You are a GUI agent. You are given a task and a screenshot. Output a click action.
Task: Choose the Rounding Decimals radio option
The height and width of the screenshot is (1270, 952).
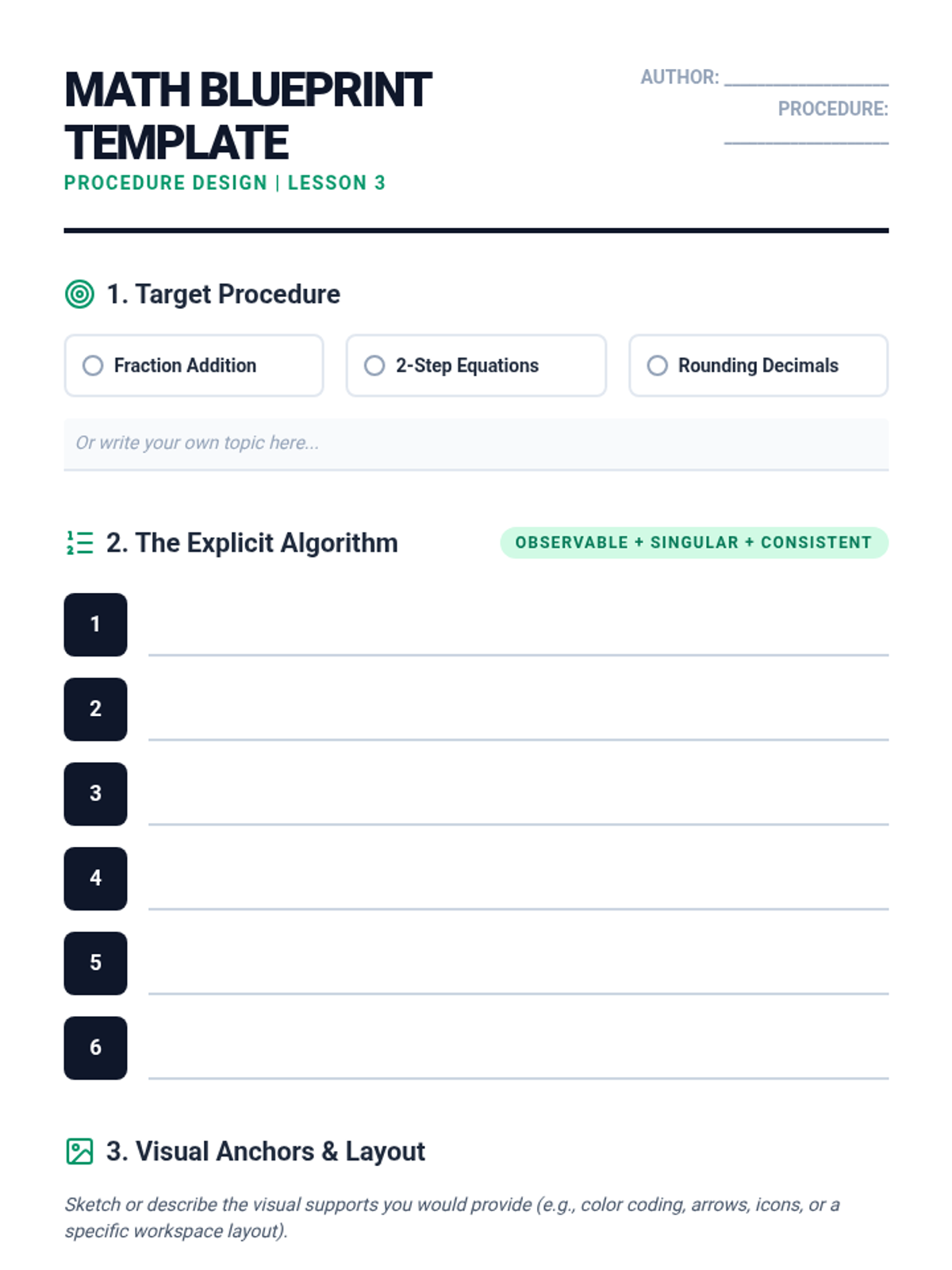pyautogui.click(x=657, y=365)
